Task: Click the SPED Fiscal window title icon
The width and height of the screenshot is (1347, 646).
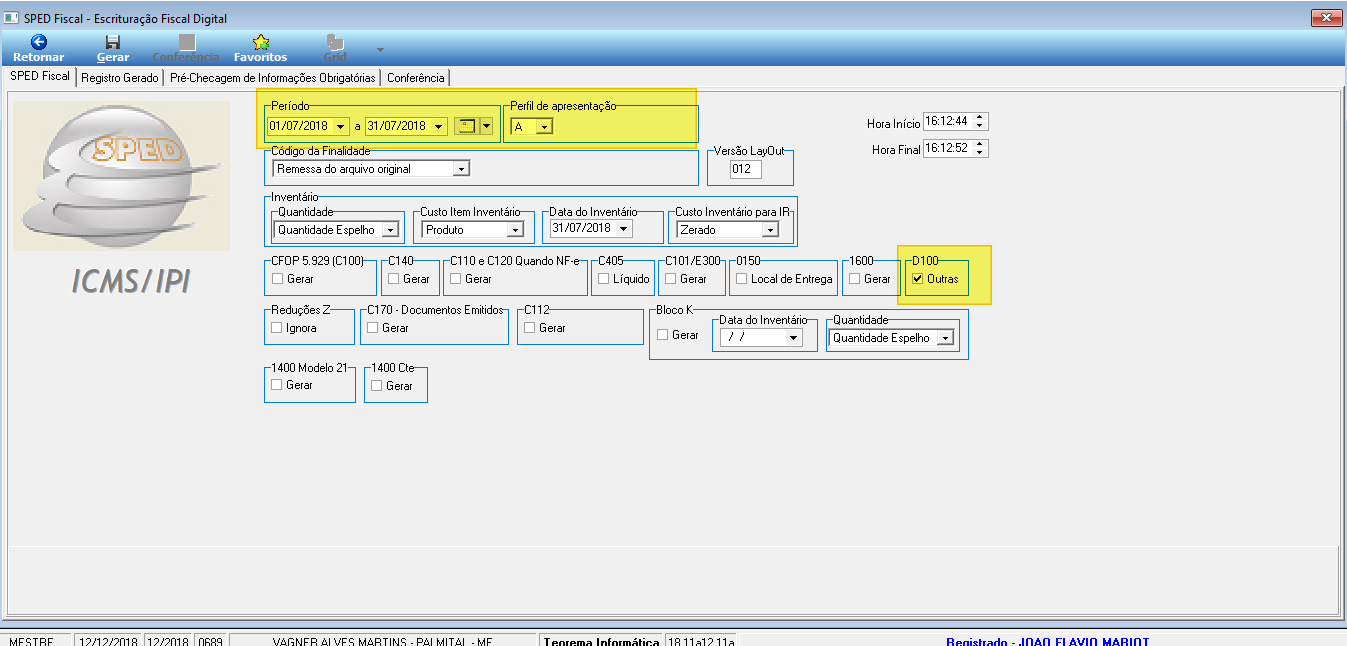Action: [x=10, y=18]
